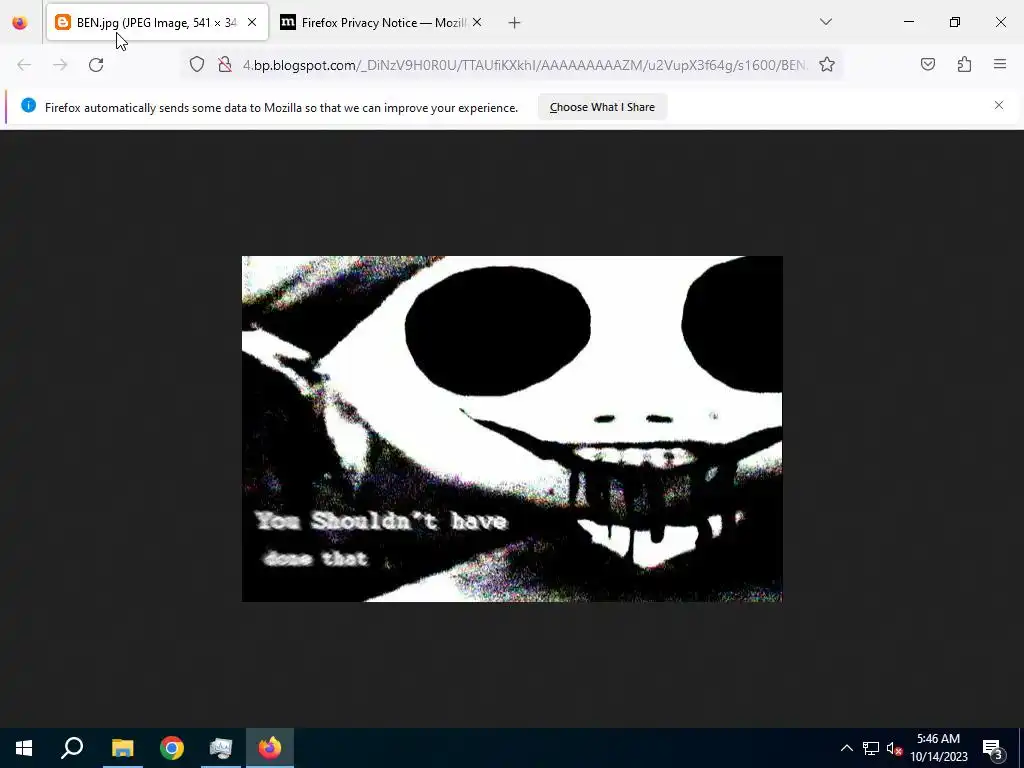Close the BEN.jpg tab
Image resolution: width=1024 pixels, height=768 pixels.
tap(252, 23)
